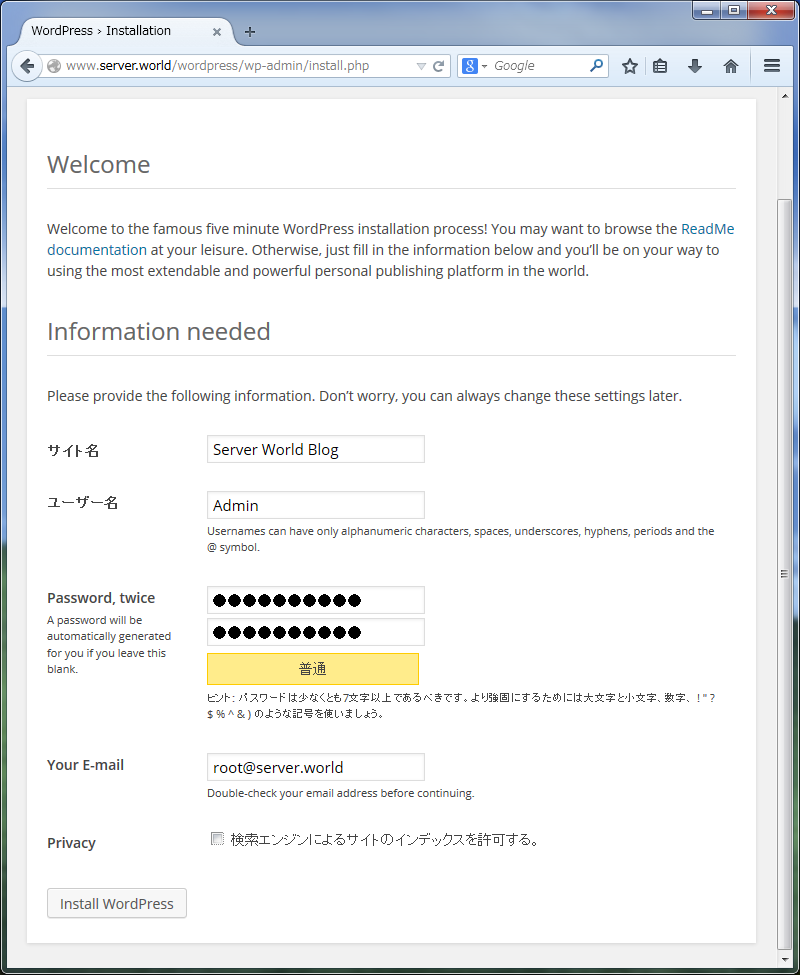The width and height of the screenshot is (800, 975).
Task: Go to the home page icon
Action: coord(730,66)
